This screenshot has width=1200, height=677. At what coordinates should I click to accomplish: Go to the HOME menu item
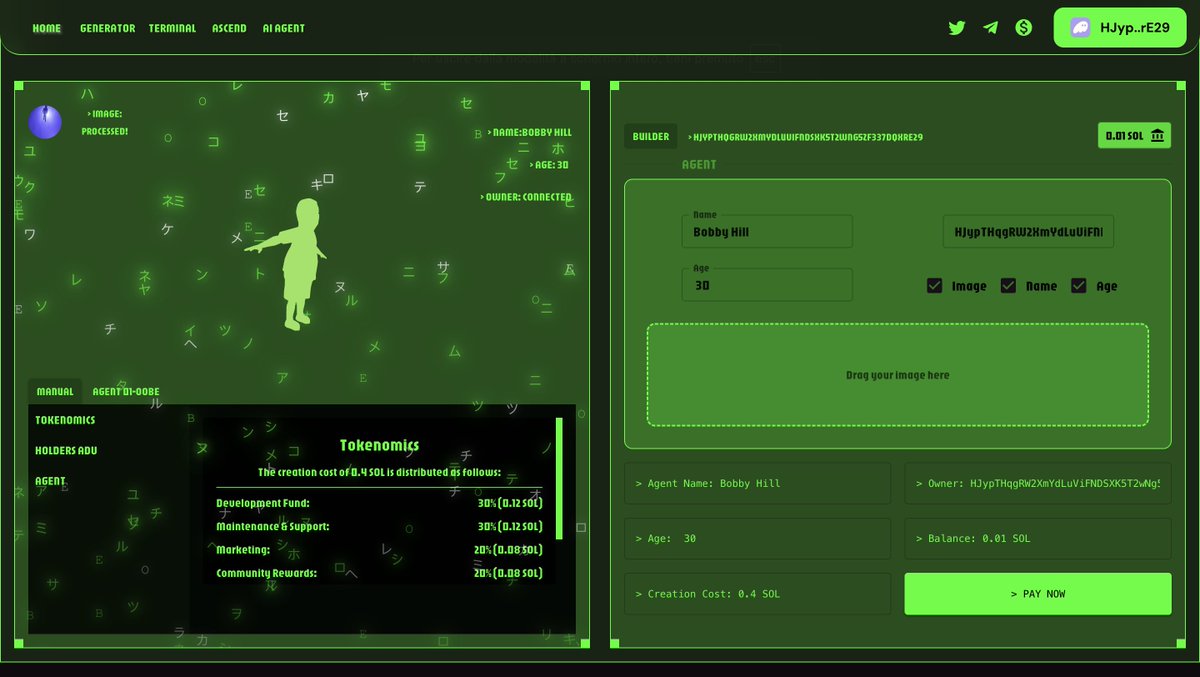[47, 28]
